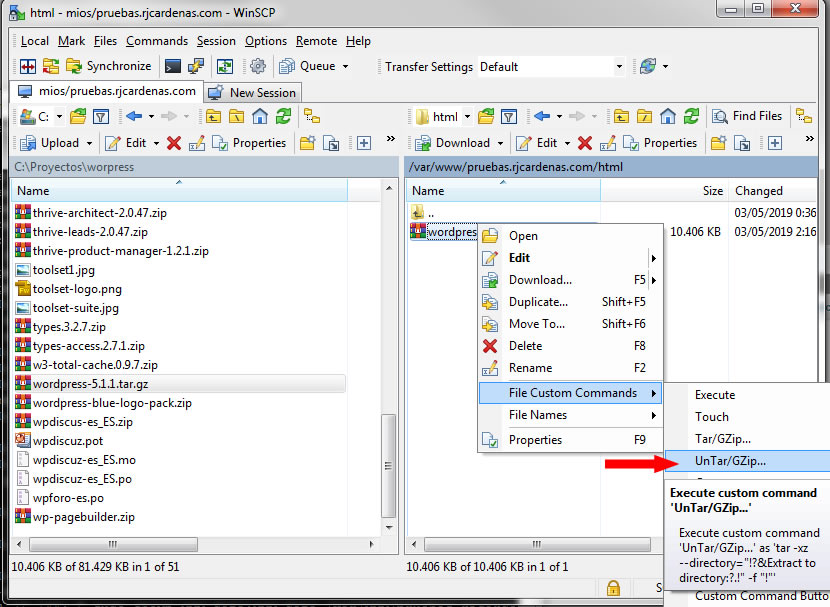Open session in PuTTY icon
Viewport: 830px width, 607px height.
pyautogui.click(x=196, y=67)
